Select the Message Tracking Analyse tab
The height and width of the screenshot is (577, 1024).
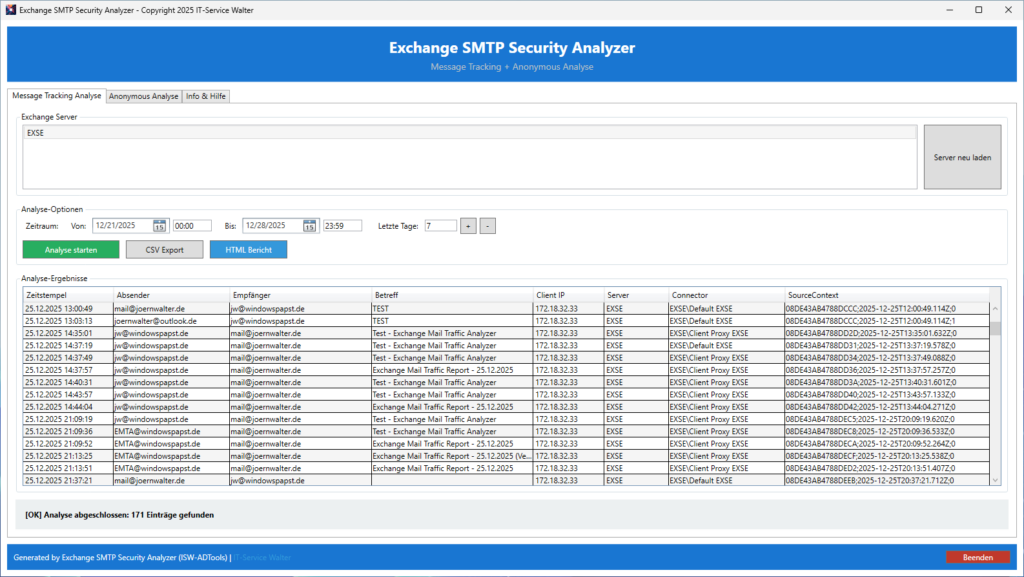tap(58, 96)
